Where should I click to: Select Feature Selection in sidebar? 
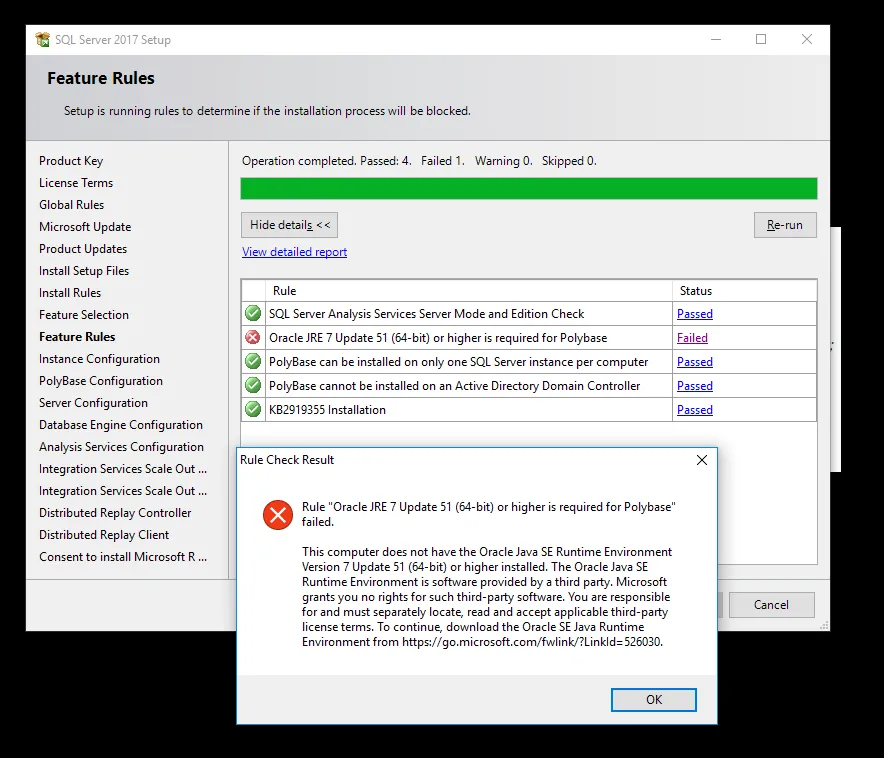pyautogui.click(x=84, y=314)
